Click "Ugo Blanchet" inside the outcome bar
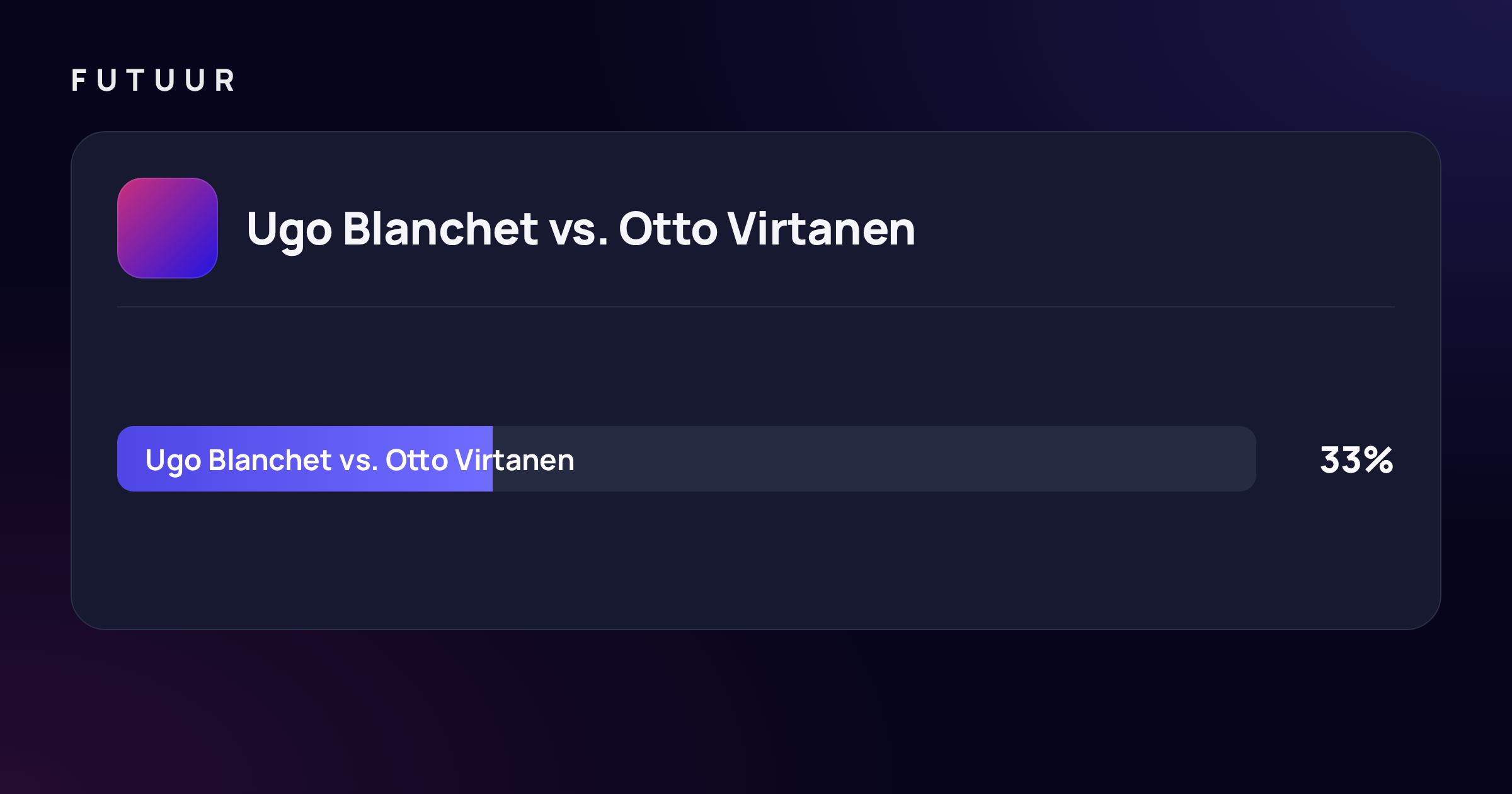Image resolution: width=1512 pixels, height=794 pixels. pyautogui.click(x=239, y=461)
